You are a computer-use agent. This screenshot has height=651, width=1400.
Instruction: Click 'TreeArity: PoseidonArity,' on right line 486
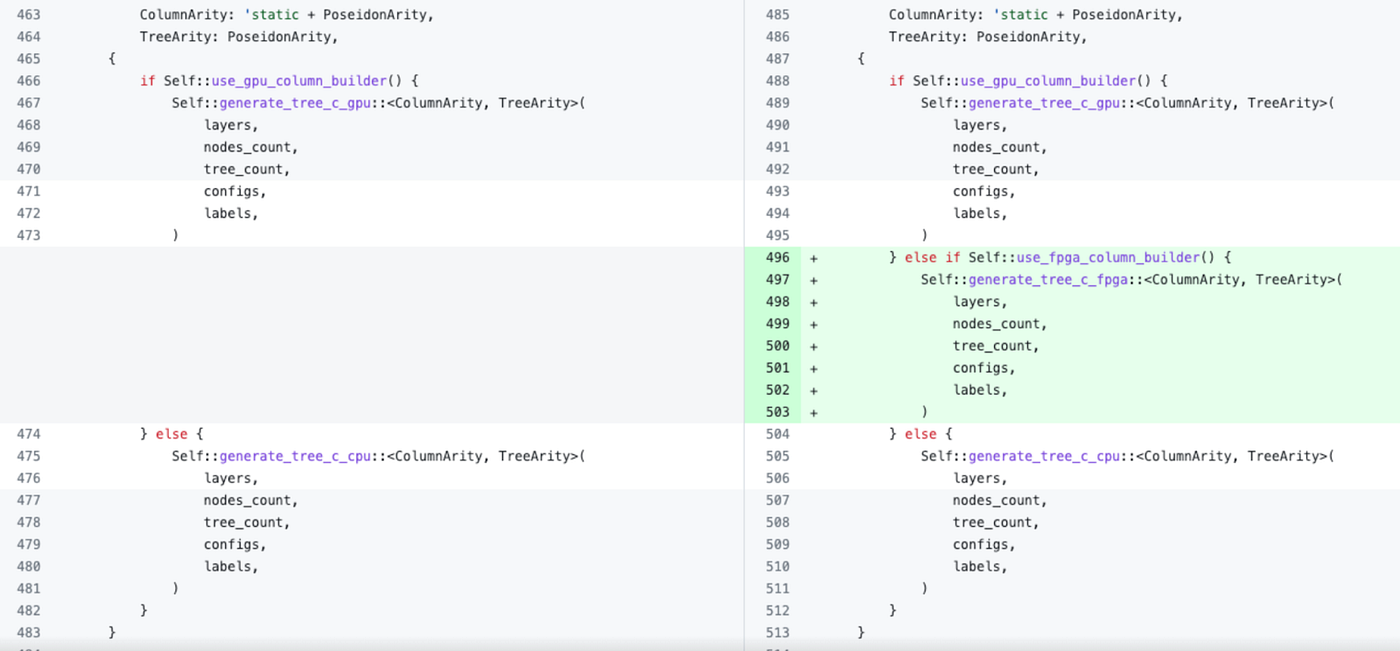tap(988, 37)
